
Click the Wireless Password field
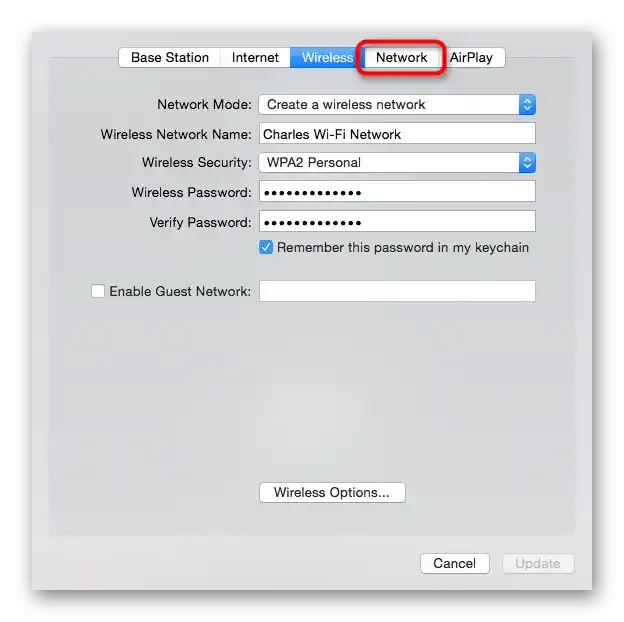[397, 191]
